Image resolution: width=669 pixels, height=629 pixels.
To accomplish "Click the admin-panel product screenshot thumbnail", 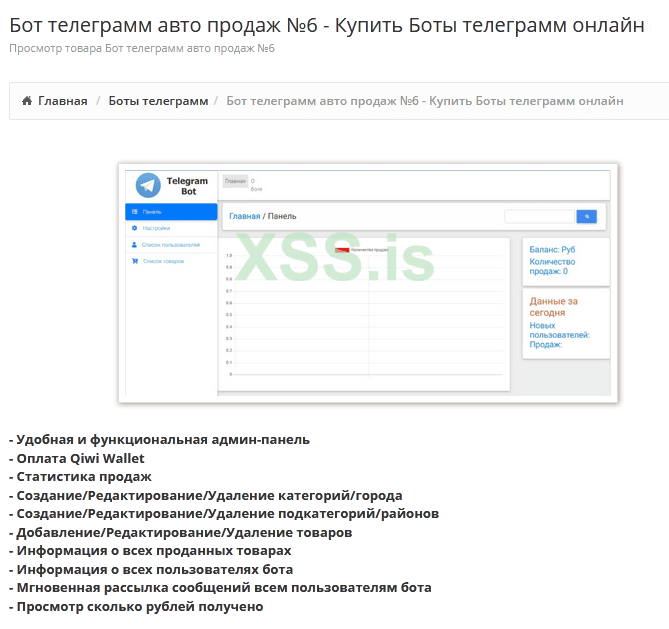I will (368, 283).
